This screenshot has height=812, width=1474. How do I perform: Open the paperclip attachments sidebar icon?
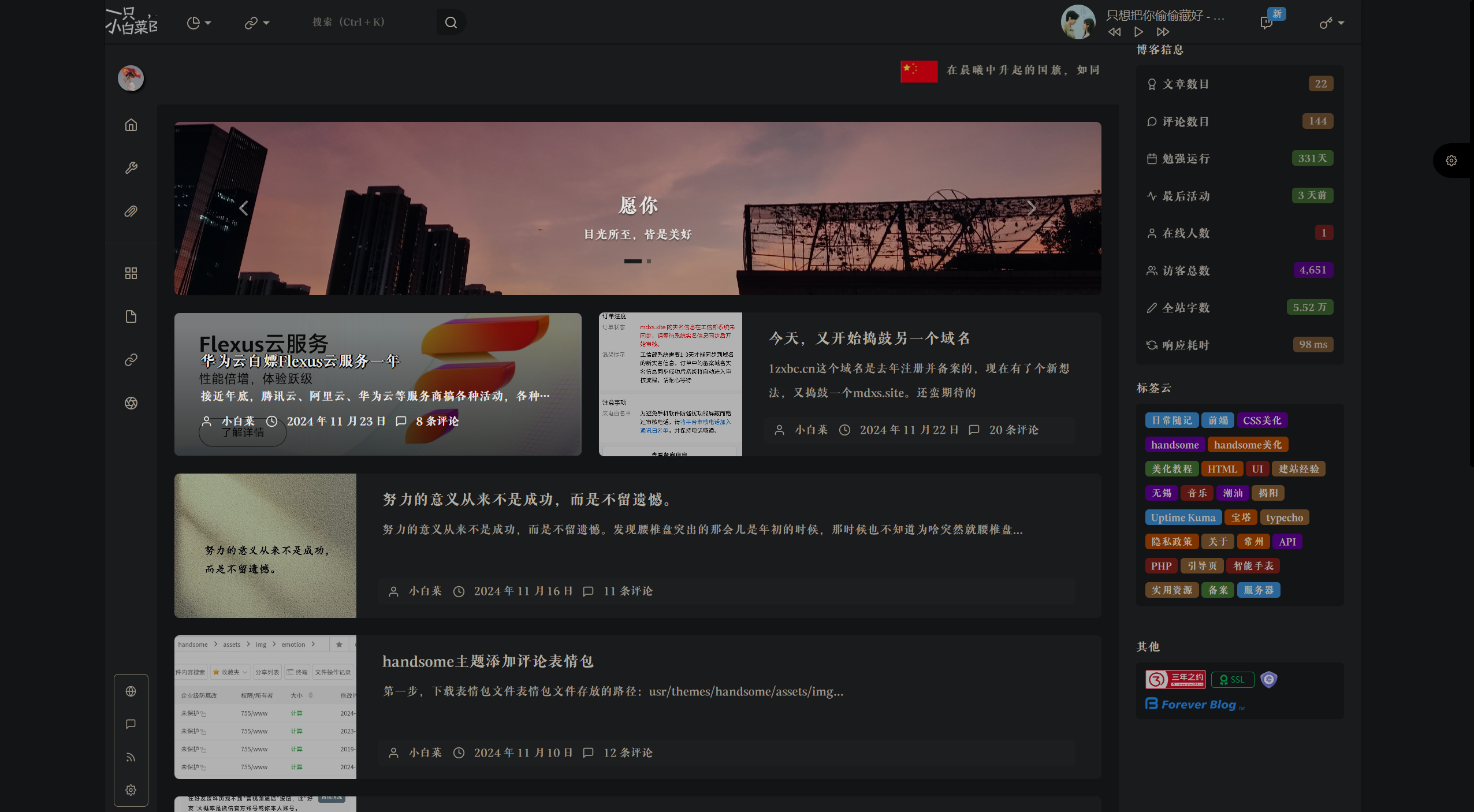click(x=131, y=211)
